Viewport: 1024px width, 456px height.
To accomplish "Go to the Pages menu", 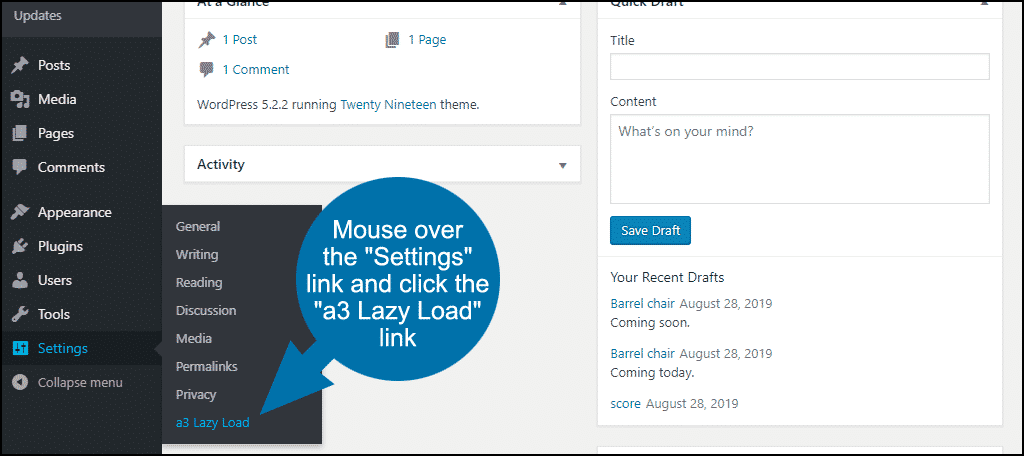I will tap(56, 133).
